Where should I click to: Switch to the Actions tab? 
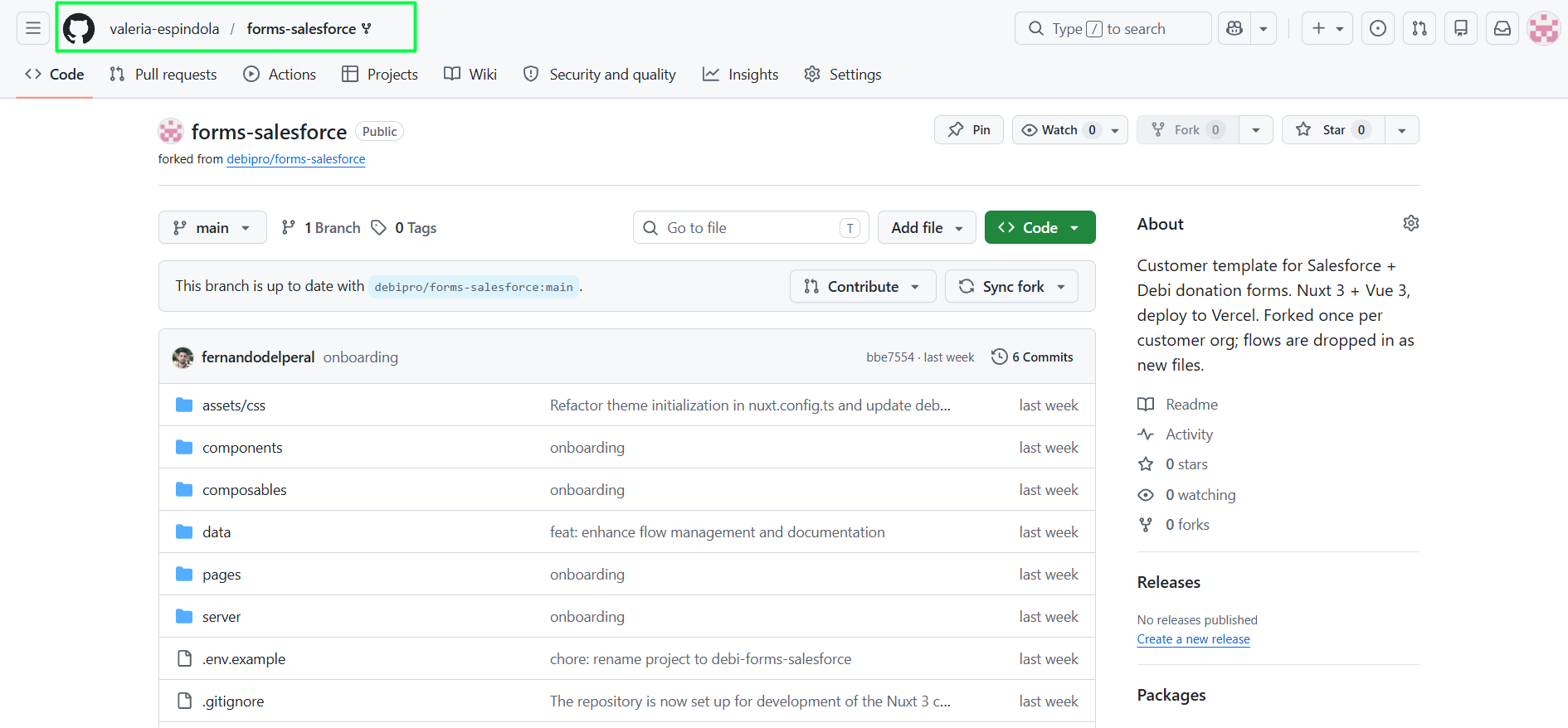click(x=280, y=75)
